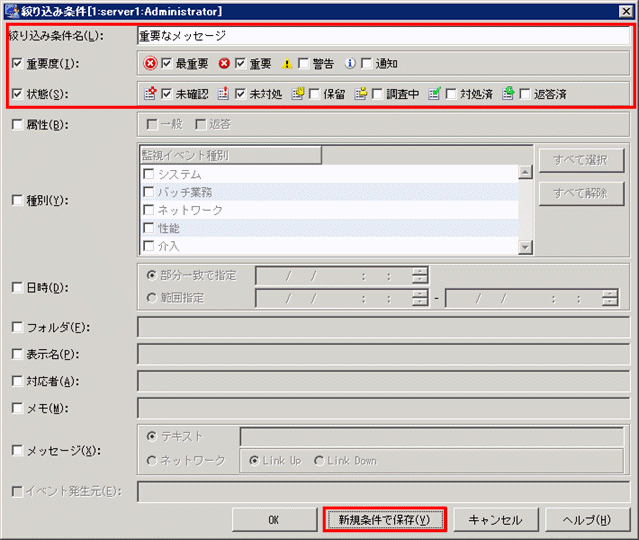Screen dimensions: 639x540
Task: Click the 新規条件で保存(V) button
Action: click(x=384, y=520)
